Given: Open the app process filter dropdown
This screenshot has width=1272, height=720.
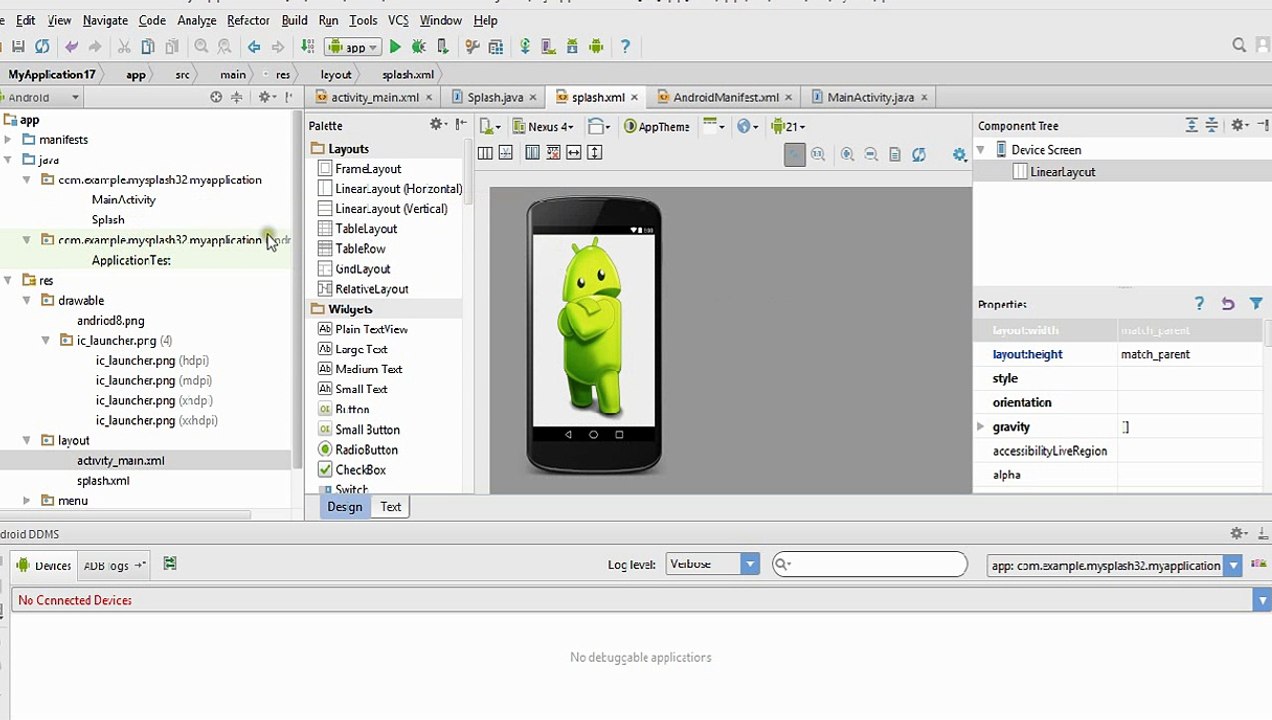Looking at the screenshot, I should [x=1114, y=566].
